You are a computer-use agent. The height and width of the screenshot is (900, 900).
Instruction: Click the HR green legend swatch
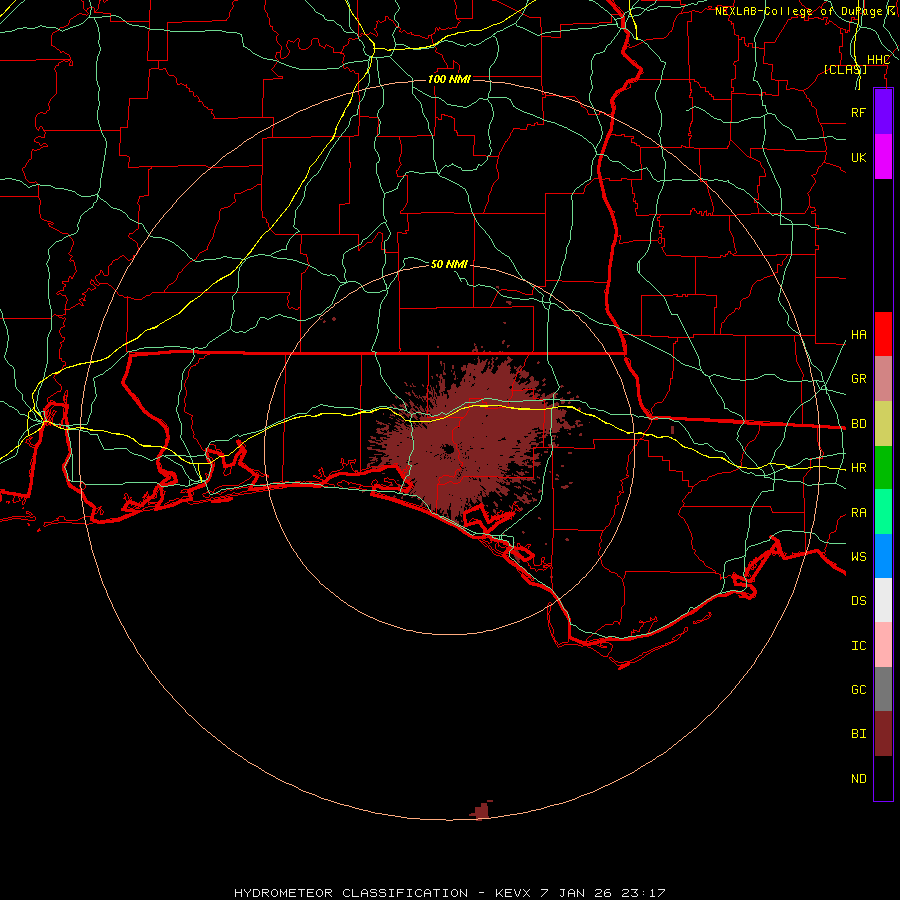883,468
